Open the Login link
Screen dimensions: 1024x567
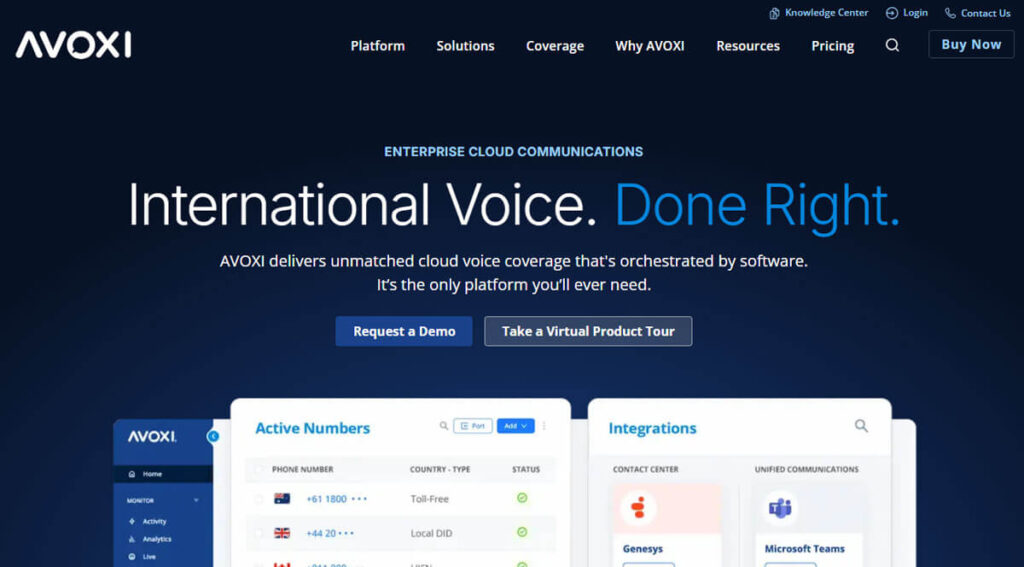pyautogui.click(x=915, y=13)
